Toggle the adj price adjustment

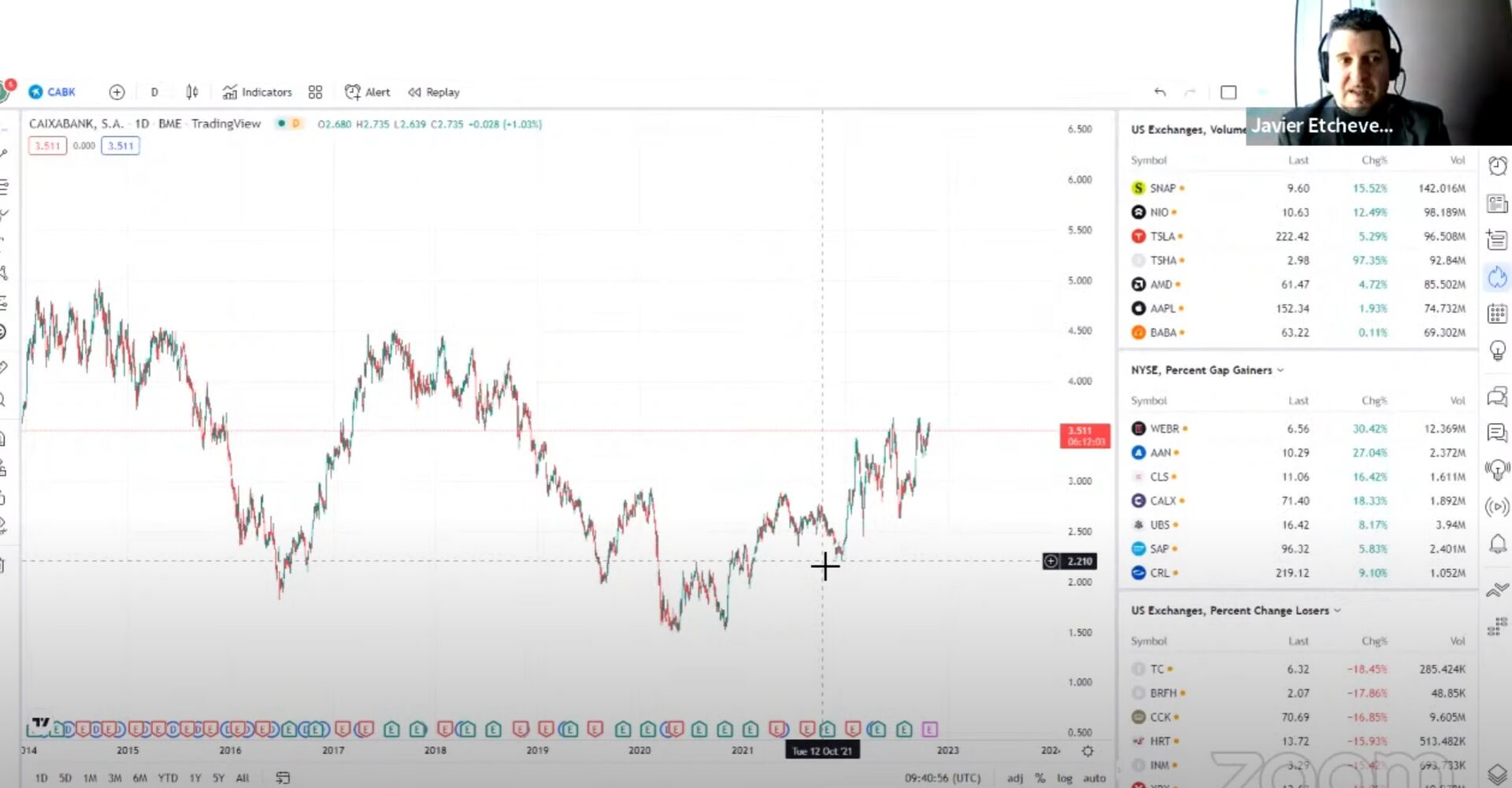(x=1015, y=778)
